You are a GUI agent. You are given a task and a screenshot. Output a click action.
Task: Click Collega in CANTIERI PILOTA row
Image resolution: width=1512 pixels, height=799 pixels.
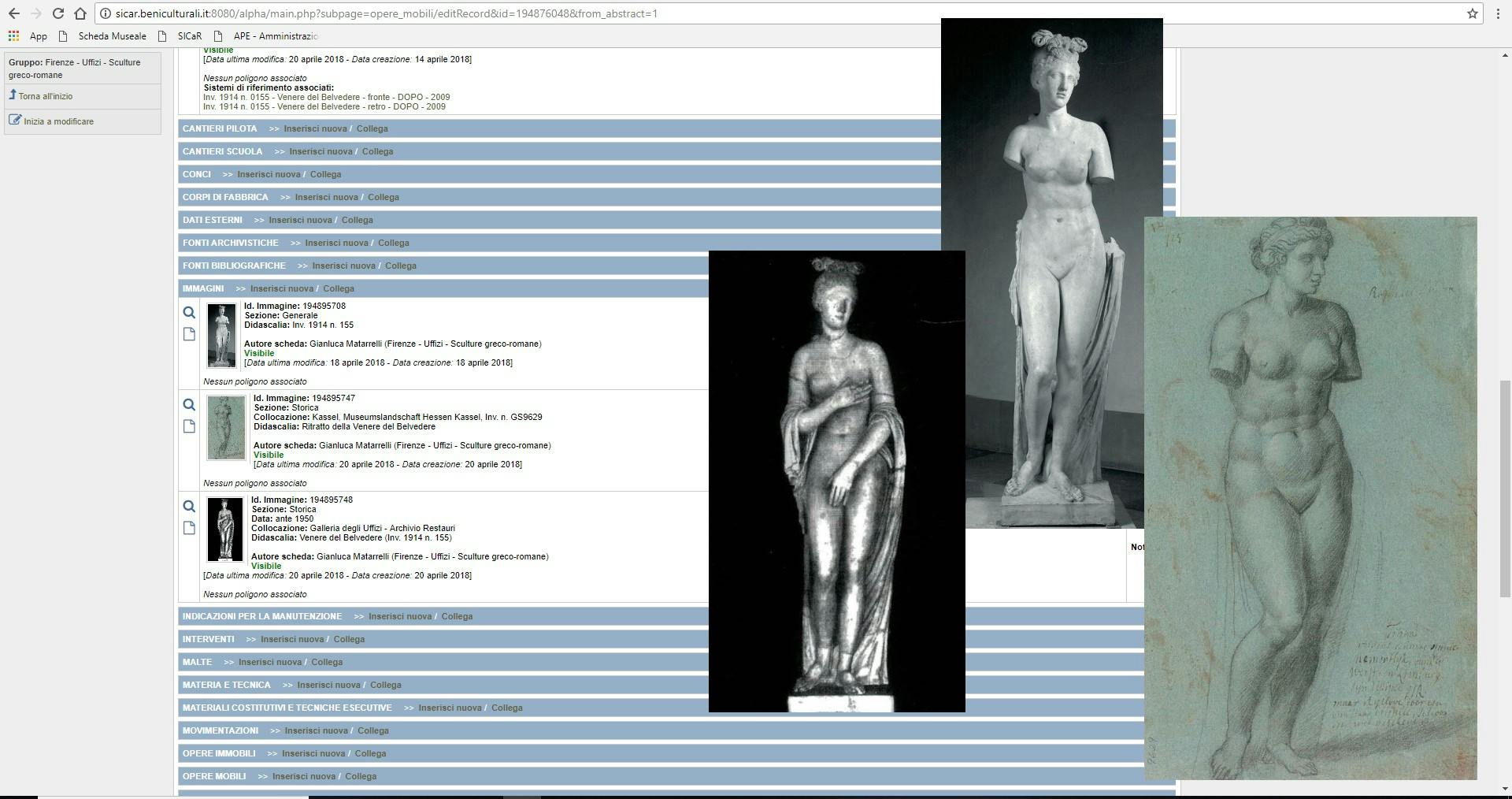click(x=372, y=128)
